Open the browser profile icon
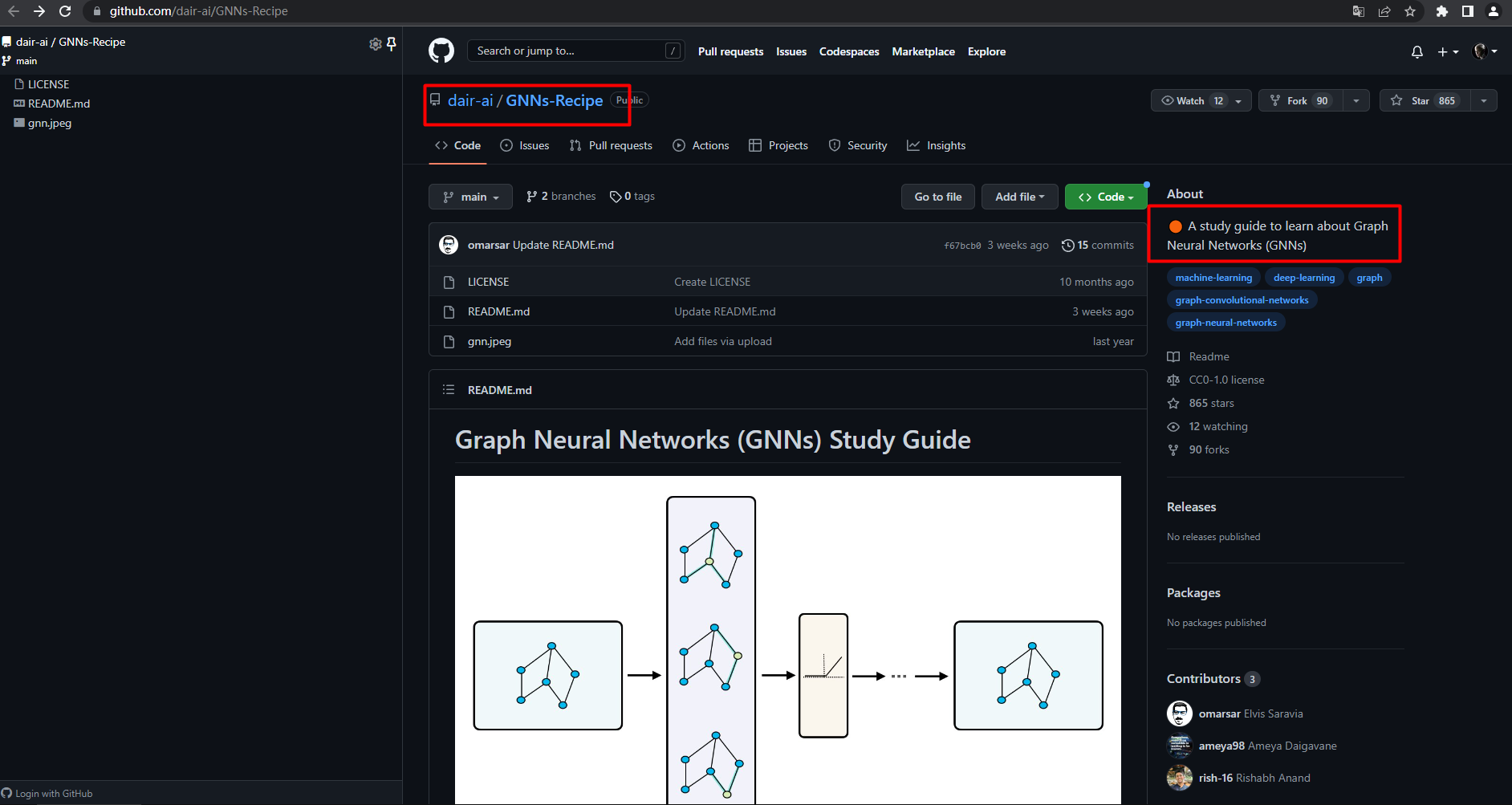Image resolution: width=1512 pixels, height=805 pixels. coord(1494,11)
